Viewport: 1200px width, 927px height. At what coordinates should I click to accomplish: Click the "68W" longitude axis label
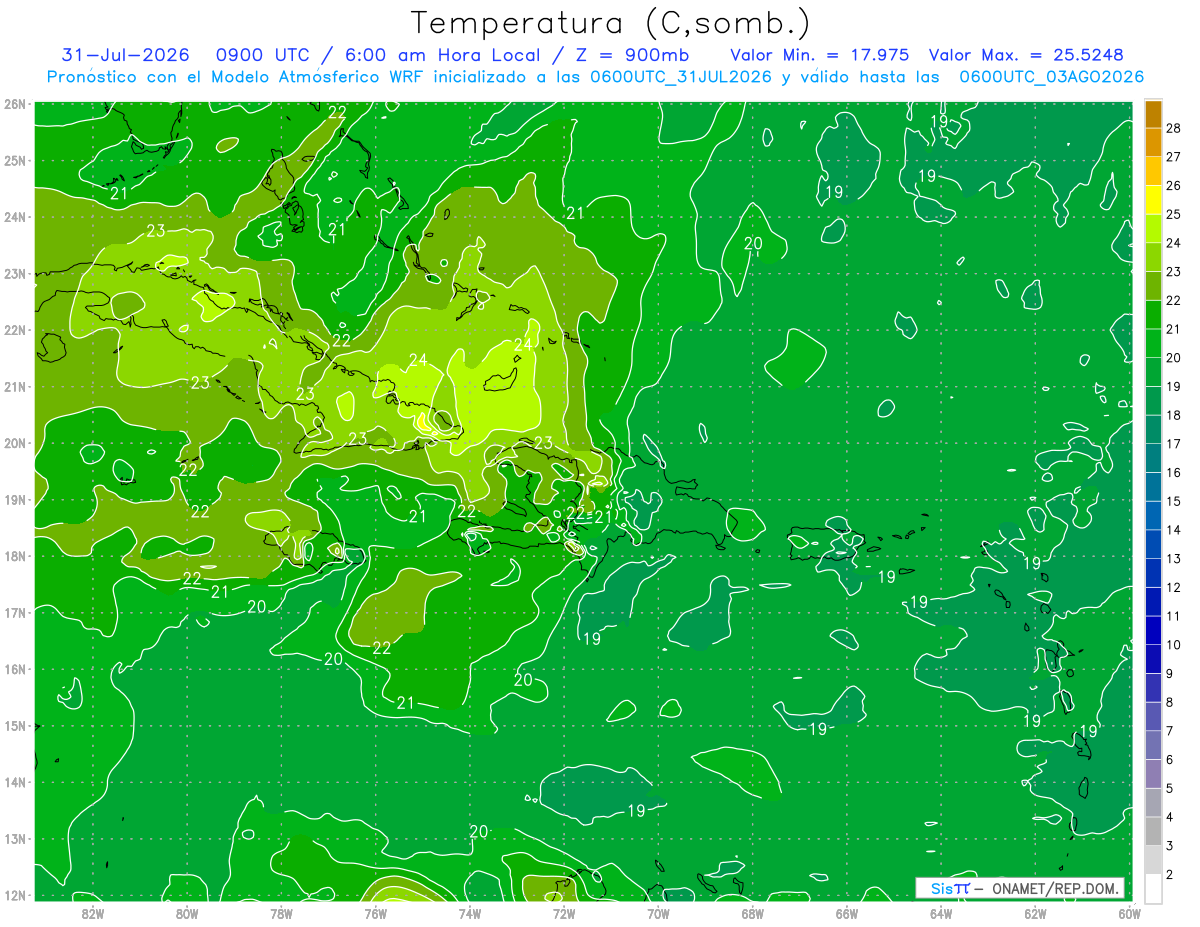coord(753,913)
